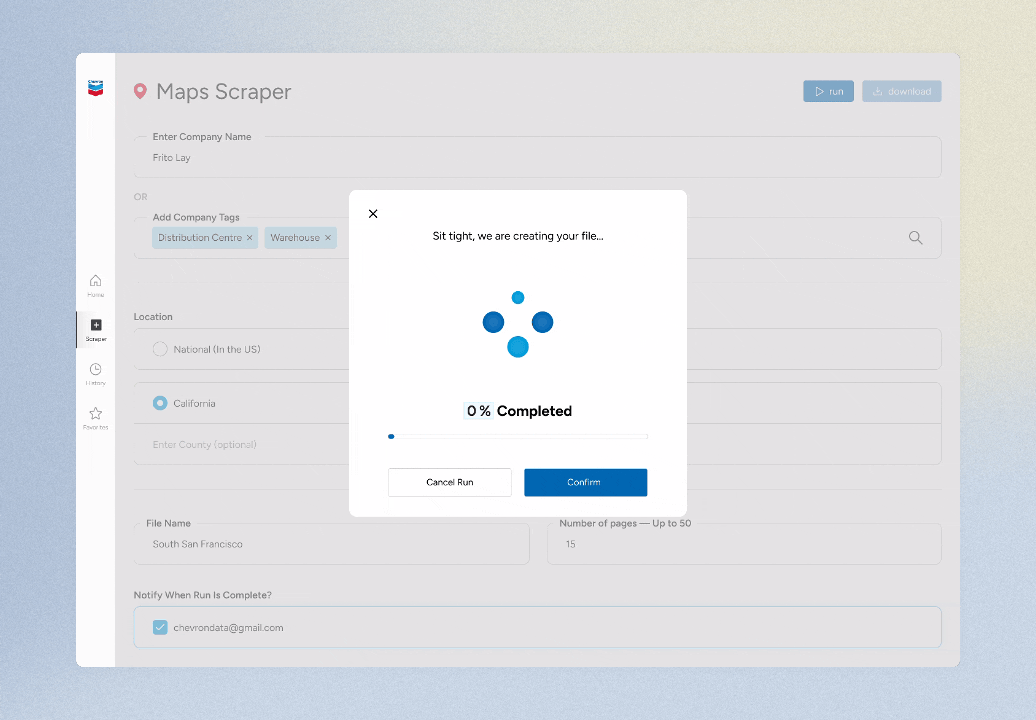Image resolution: width=1036 pixels, height=720 pixels.
Task: Open Scraper from the sidebar
Action: (96, 330)
